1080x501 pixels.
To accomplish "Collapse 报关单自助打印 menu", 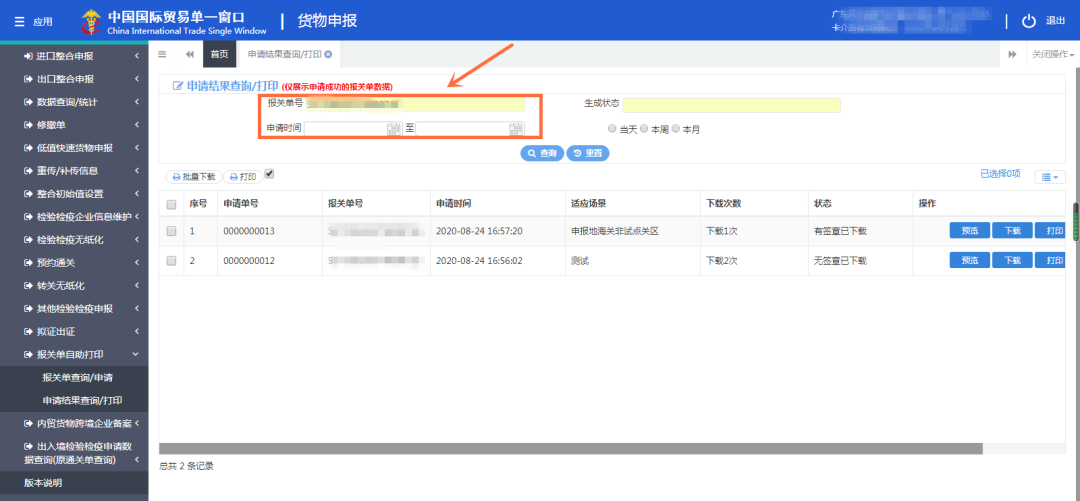I will click(x=74, y=354).
